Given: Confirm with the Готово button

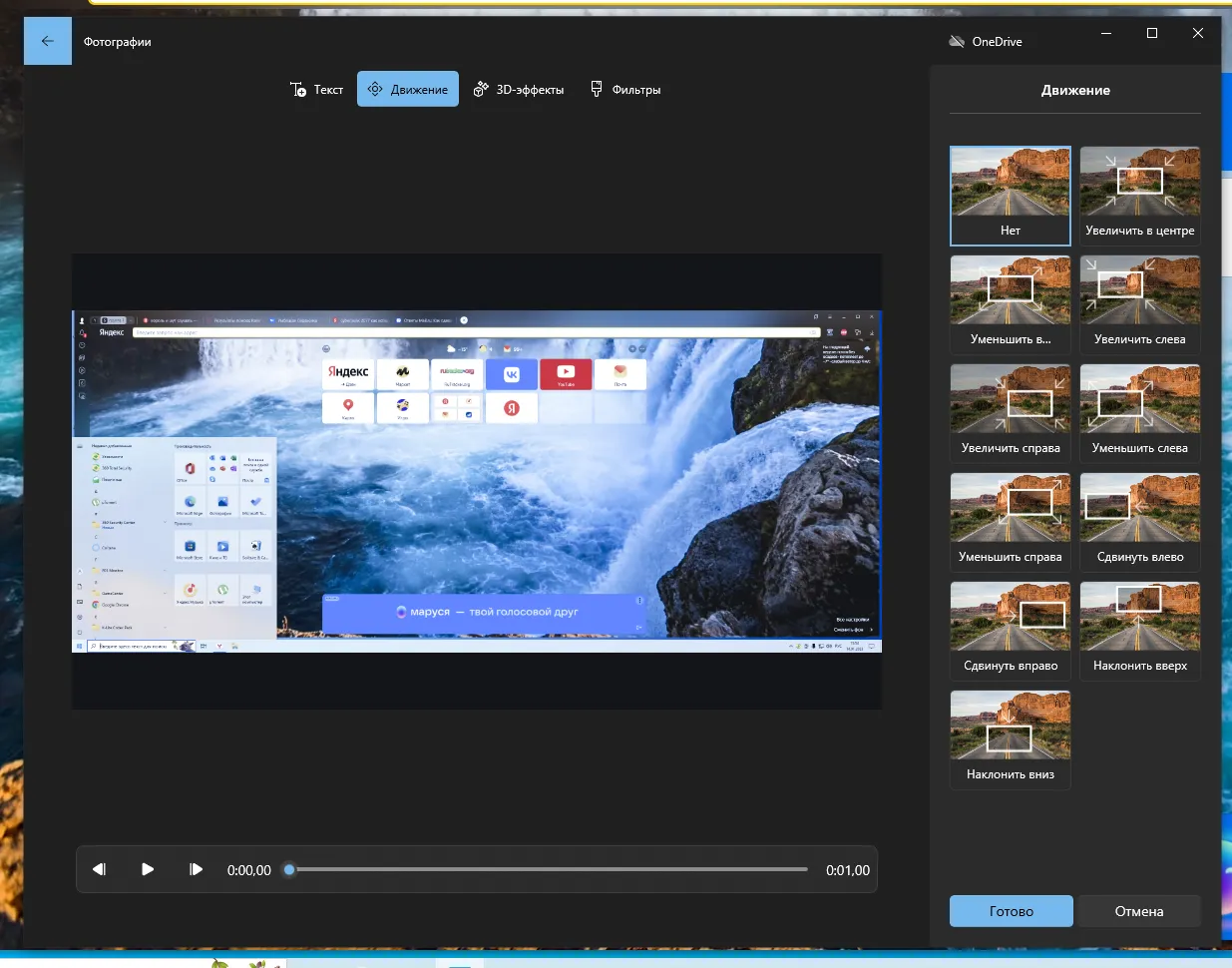Looking at the screenshot, I should pyautogui.click(x=1011, y=911).
